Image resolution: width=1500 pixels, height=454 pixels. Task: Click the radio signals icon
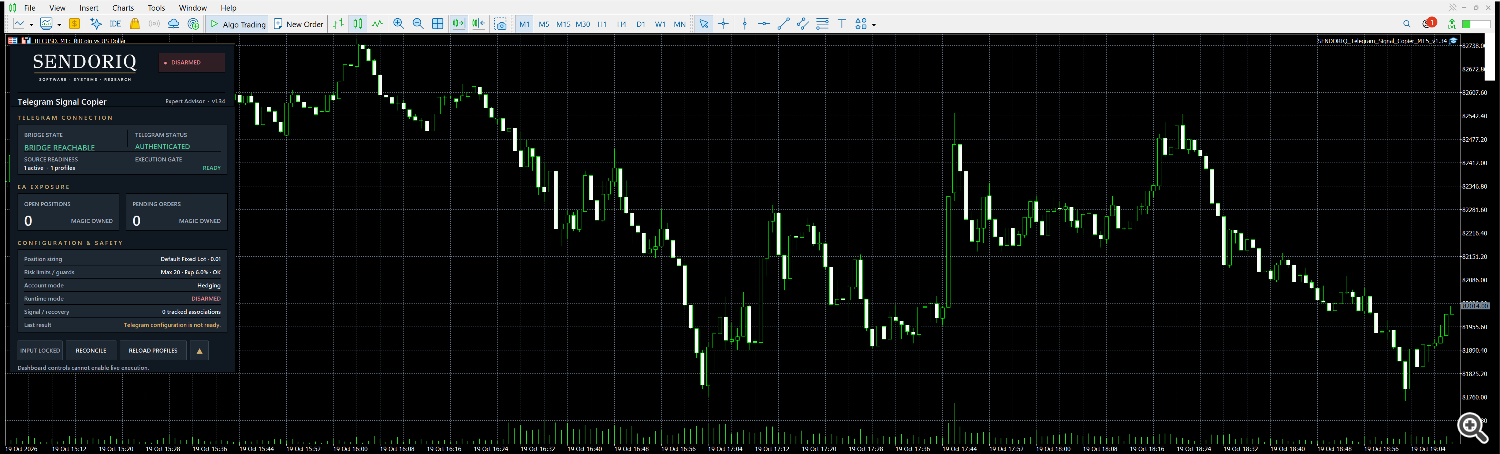click(154, 23)
